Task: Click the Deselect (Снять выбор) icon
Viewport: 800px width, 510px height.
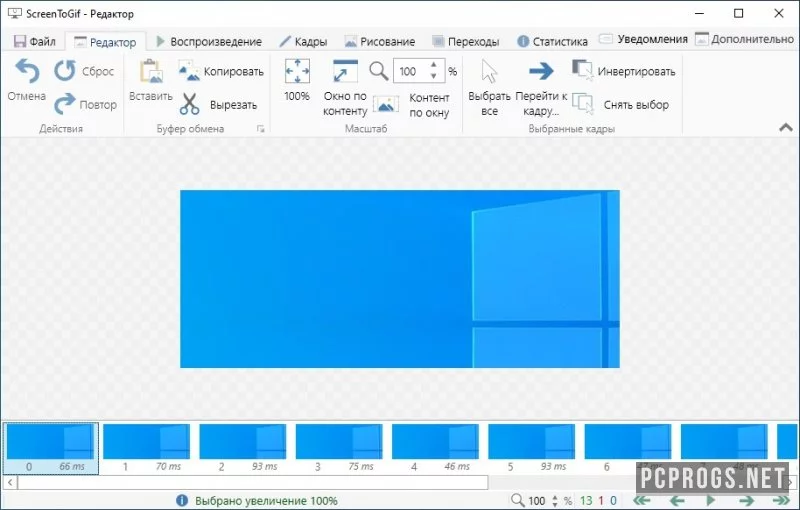Action: (583, 104)
